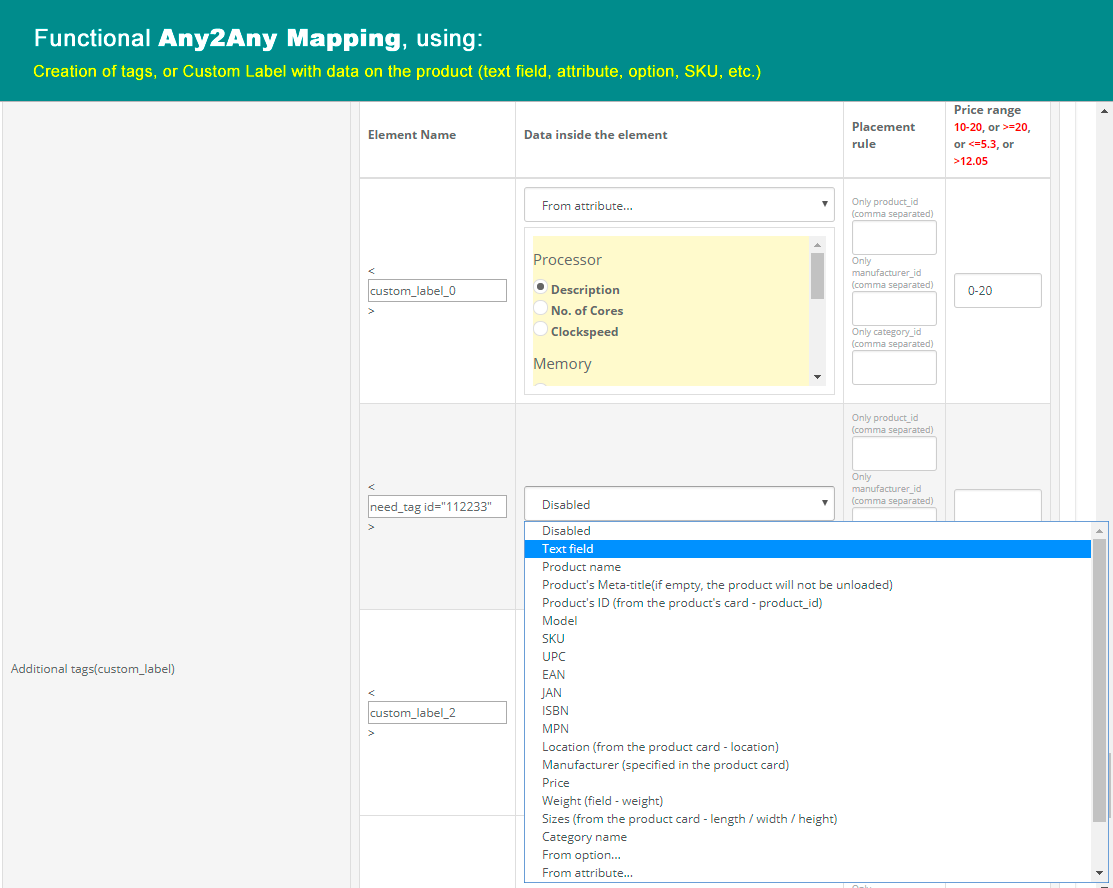Image resolution: width=1113 pixels, height=888 pixels.
Task: Choose 'EAN' option in dropdown list
Action: coord(808,674)
